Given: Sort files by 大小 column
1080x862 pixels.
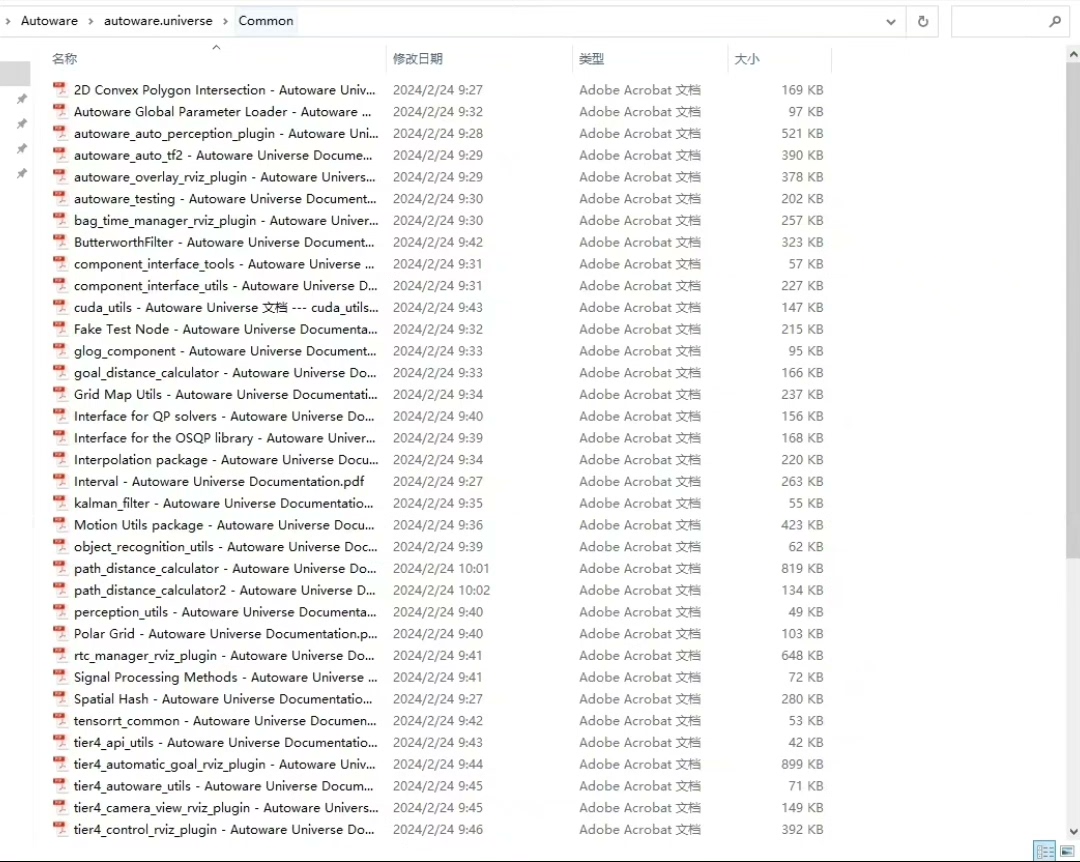Looking at the screenshot, I should tap(747, 59).
